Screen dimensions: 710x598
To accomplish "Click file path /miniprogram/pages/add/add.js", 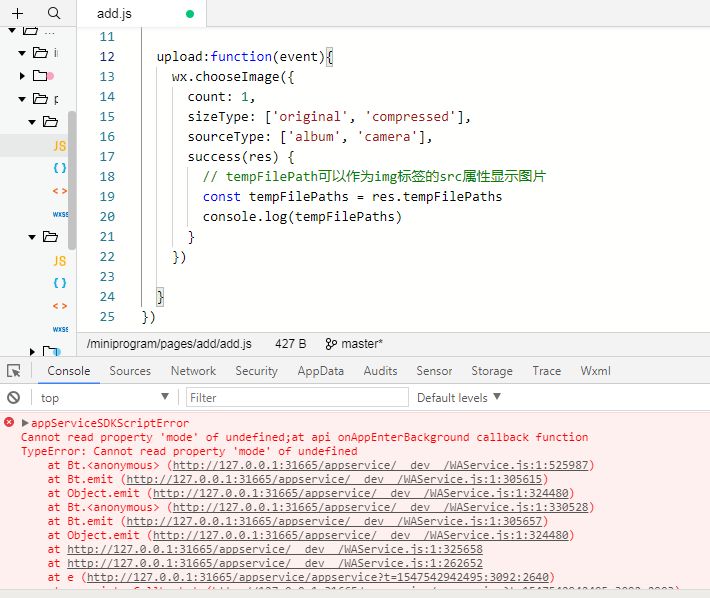I will click(169, 344).
